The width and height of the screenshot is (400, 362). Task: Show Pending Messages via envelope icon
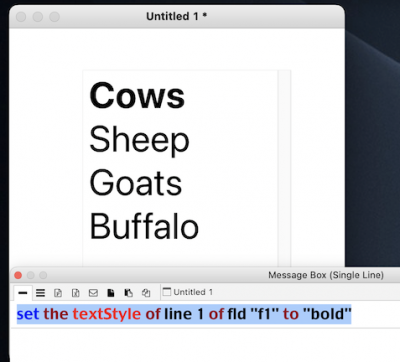(93, 293)
